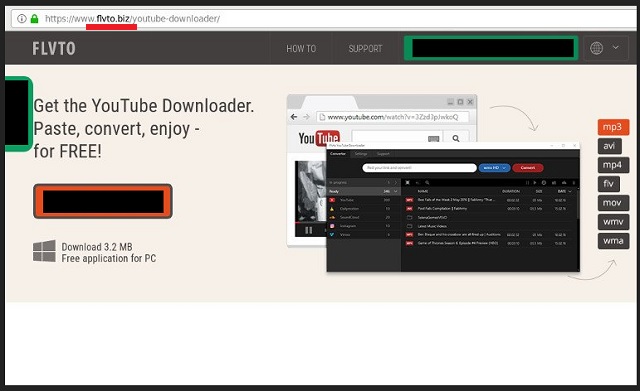The width and height of the screenshot is (640, 391).
Task: Open the FLVTO logo home link
Action: click(54, 49)
